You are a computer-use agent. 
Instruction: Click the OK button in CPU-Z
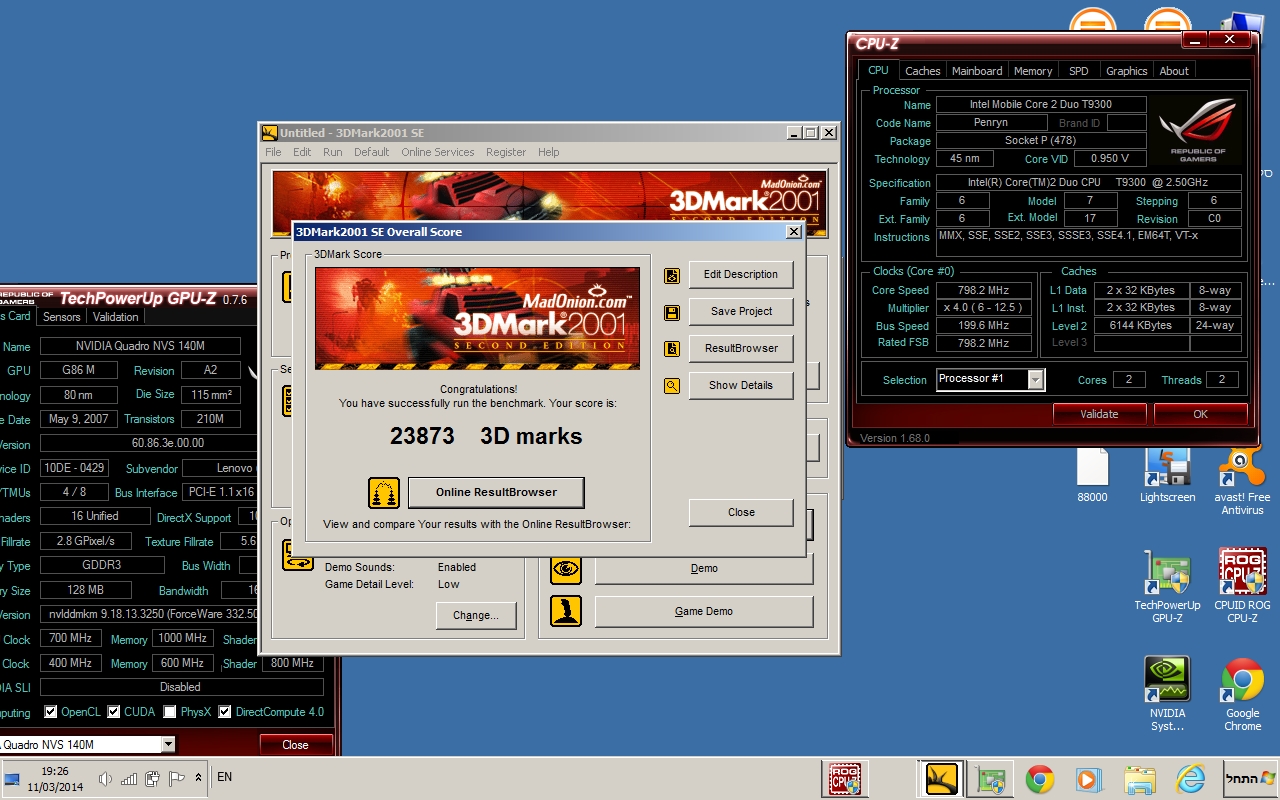[x=1200, y=414]
